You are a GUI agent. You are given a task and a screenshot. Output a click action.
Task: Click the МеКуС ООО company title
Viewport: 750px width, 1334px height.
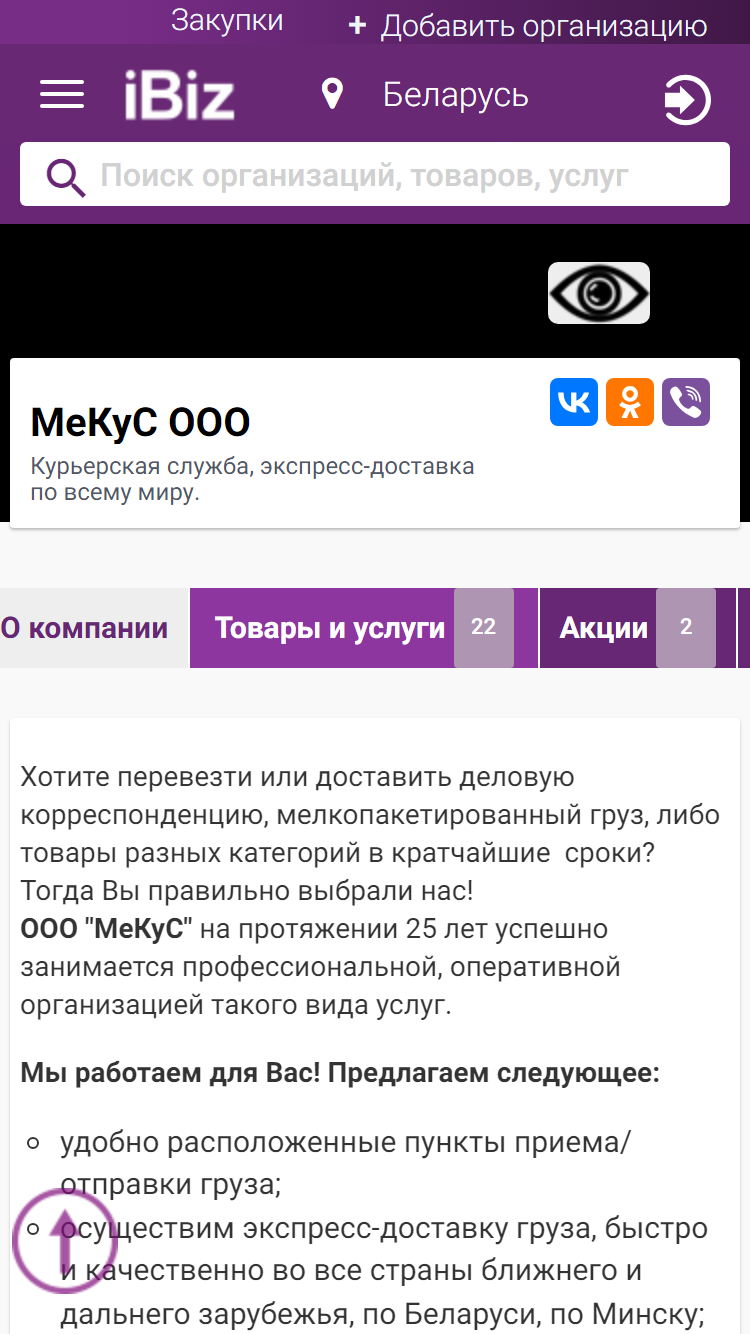(x=140, y=422)
